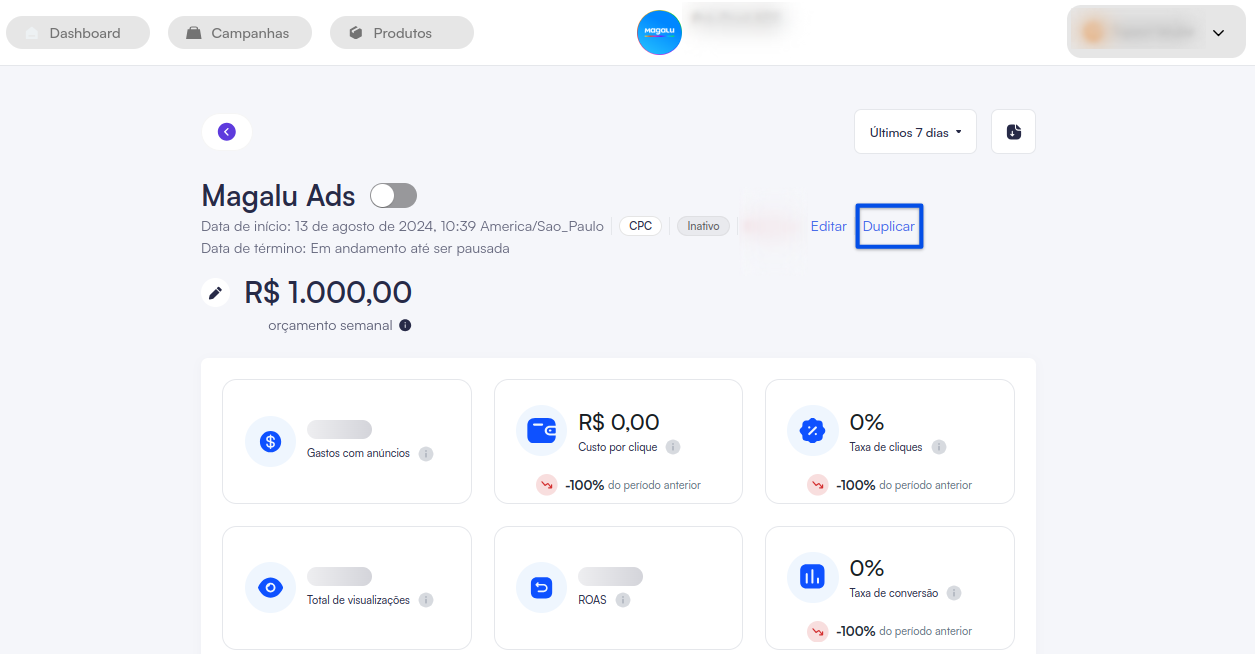
Task: Expand the user account menu chevron
Action: [1218, 33]
